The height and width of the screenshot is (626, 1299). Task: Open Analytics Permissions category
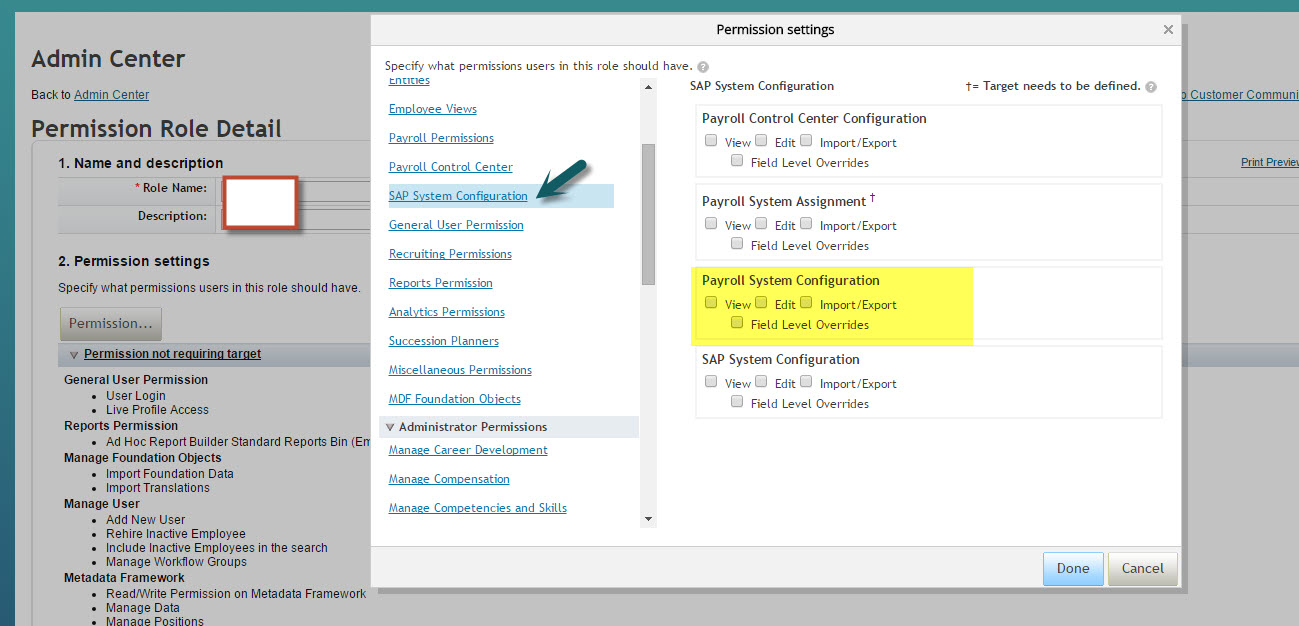point(447,312)
